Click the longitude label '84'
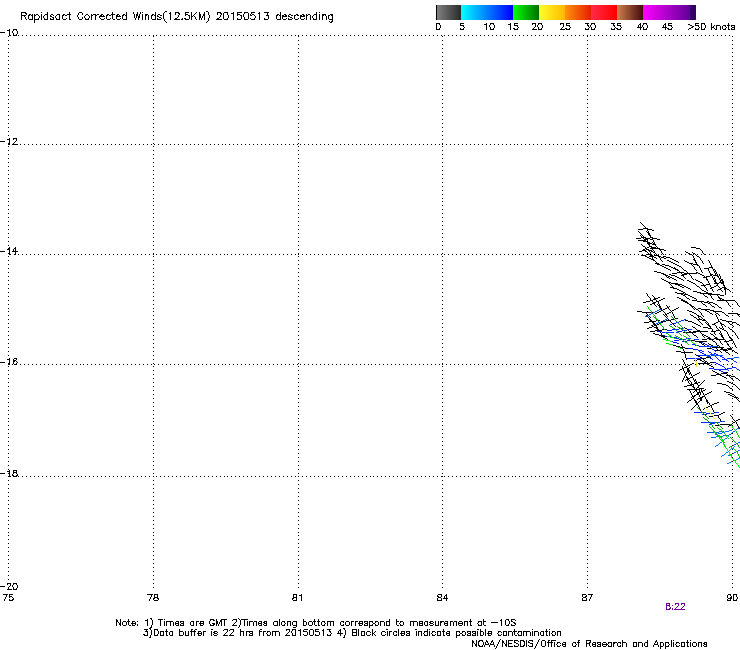Viewport: 740px width, 650px height. (442, 598)
